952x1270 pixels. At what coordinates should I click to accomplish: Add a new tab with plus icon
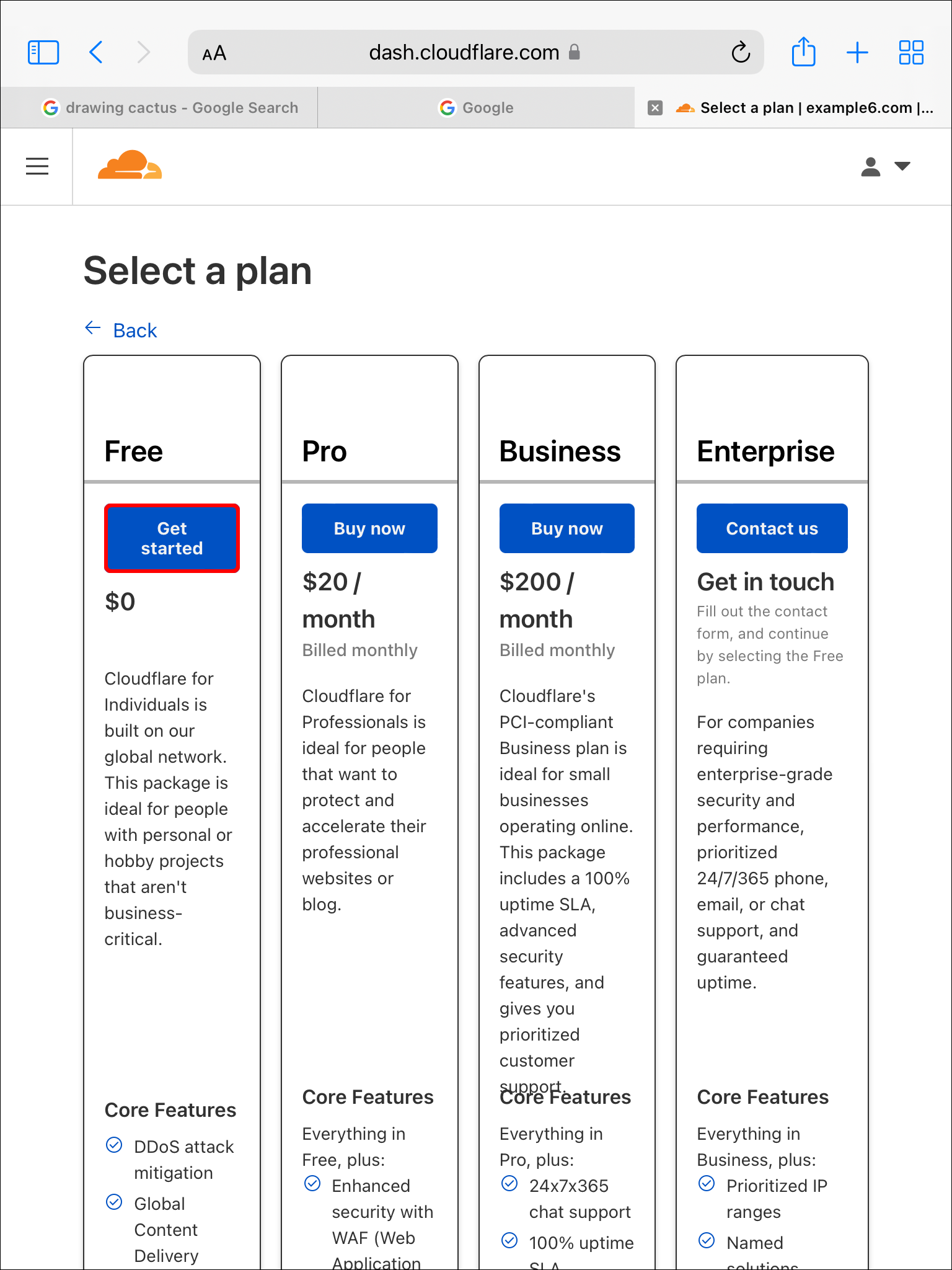tap(857, 52)
